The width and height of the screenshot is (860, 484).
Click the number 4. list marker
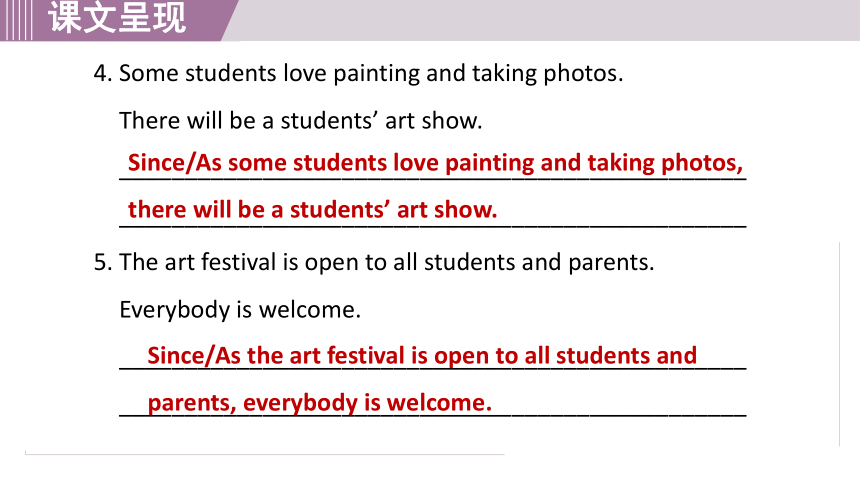pos(103,74)
